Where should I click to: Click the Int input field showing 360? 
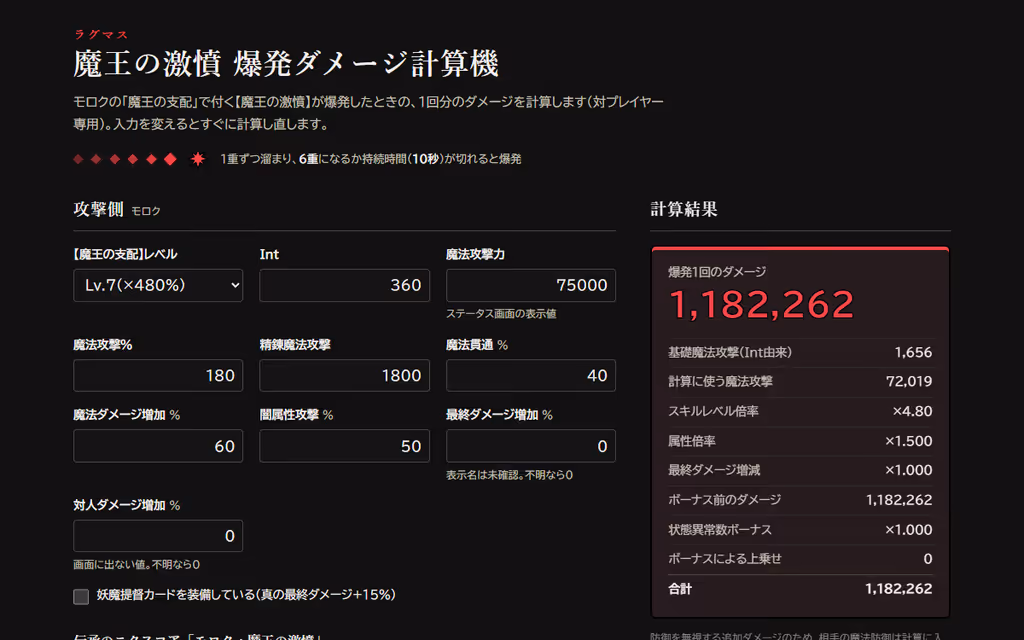(x=344, y=285)
